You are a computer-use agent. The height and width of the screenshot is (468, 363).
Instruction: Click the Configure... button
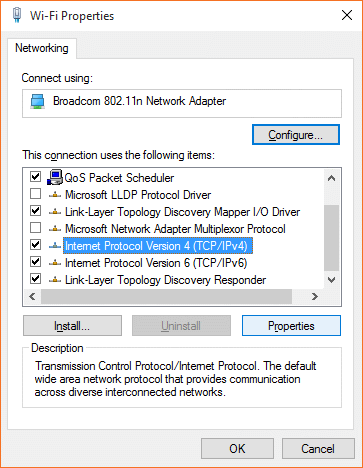(x=296, y=135)
